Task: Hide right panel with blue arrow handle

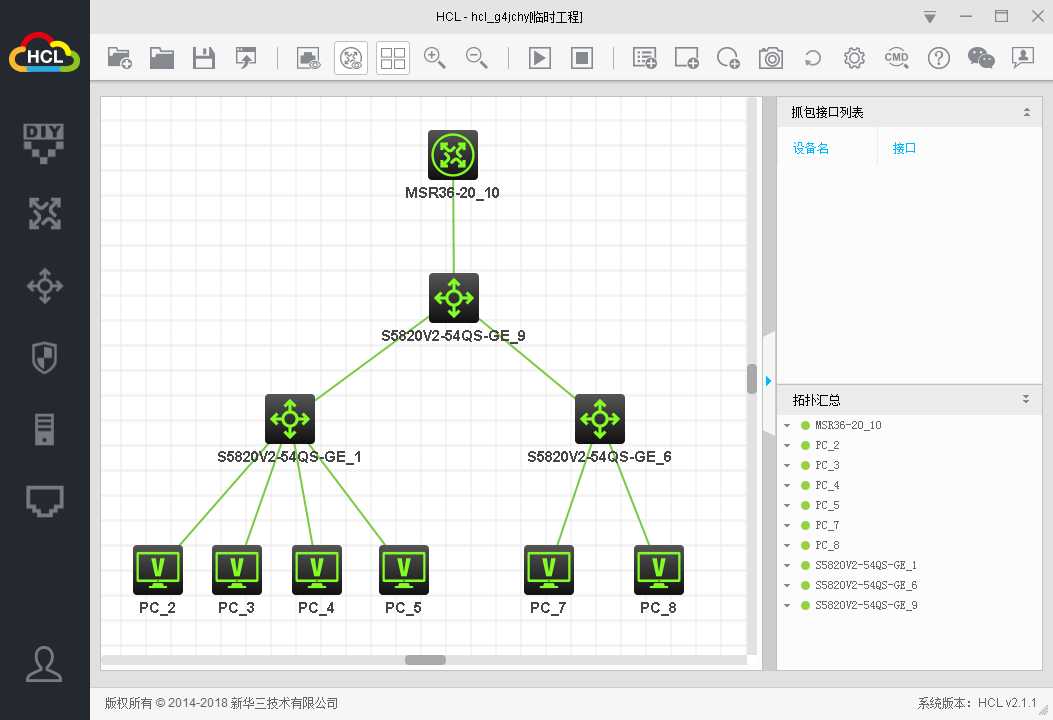Action: (x=769, y=381)
